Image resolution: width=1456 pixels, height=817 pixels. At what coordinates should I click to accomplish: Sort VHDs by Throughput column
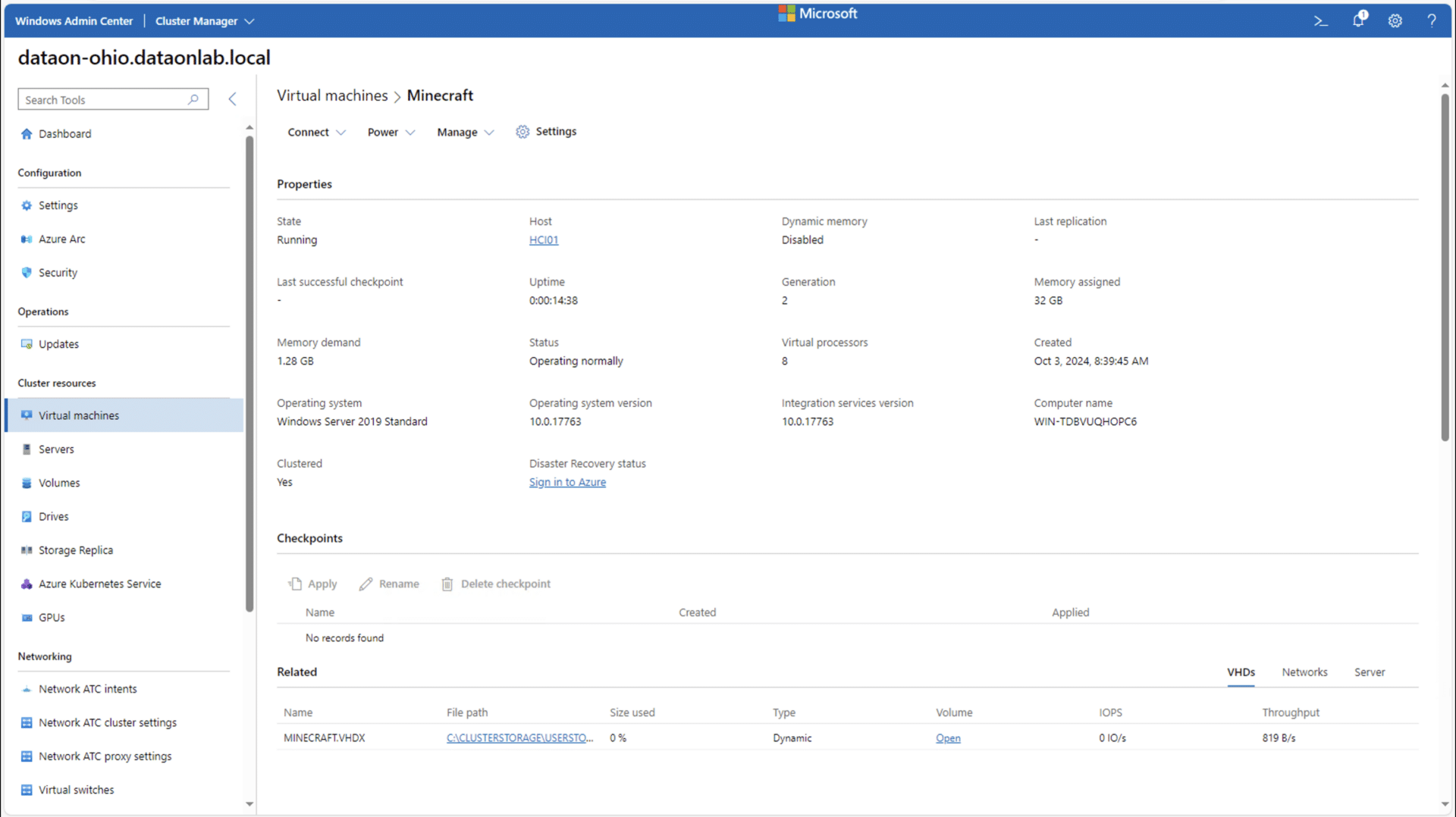coord(1291,712)
